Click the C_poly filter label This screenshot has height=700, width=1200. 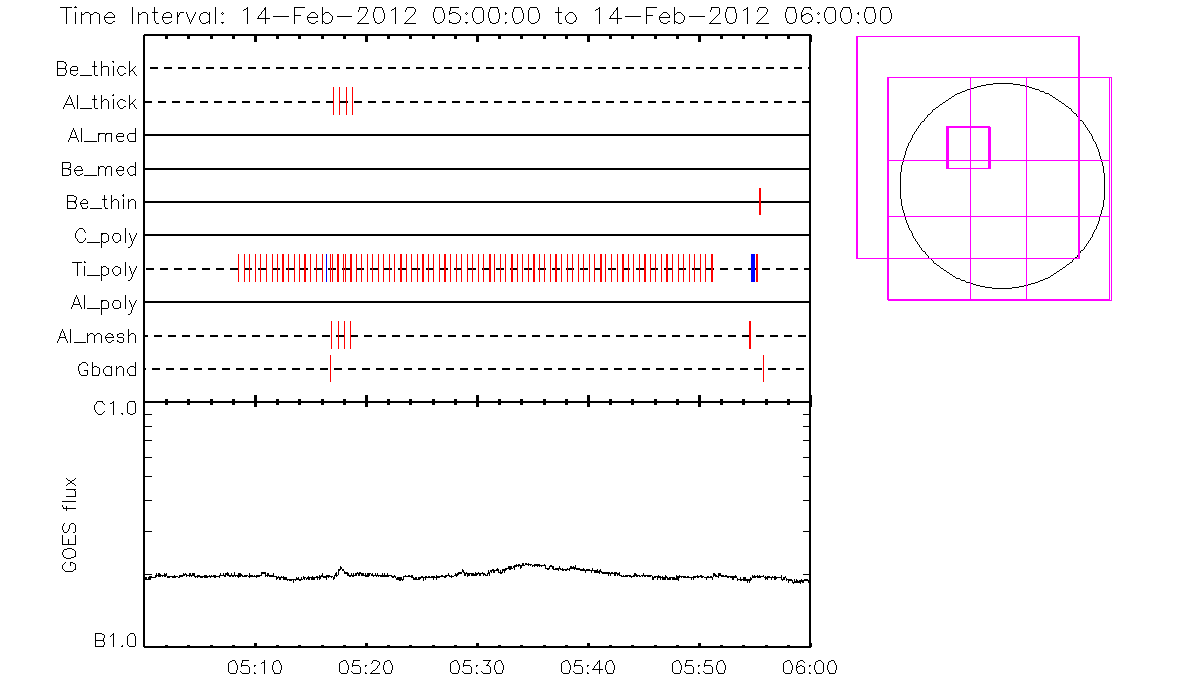(105, 236)
